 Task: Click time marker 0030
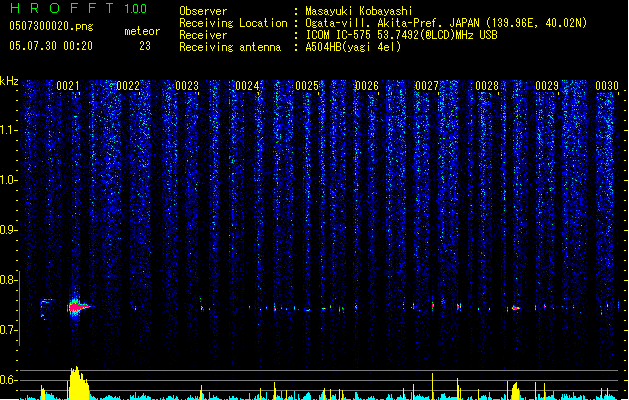[607, 86]
